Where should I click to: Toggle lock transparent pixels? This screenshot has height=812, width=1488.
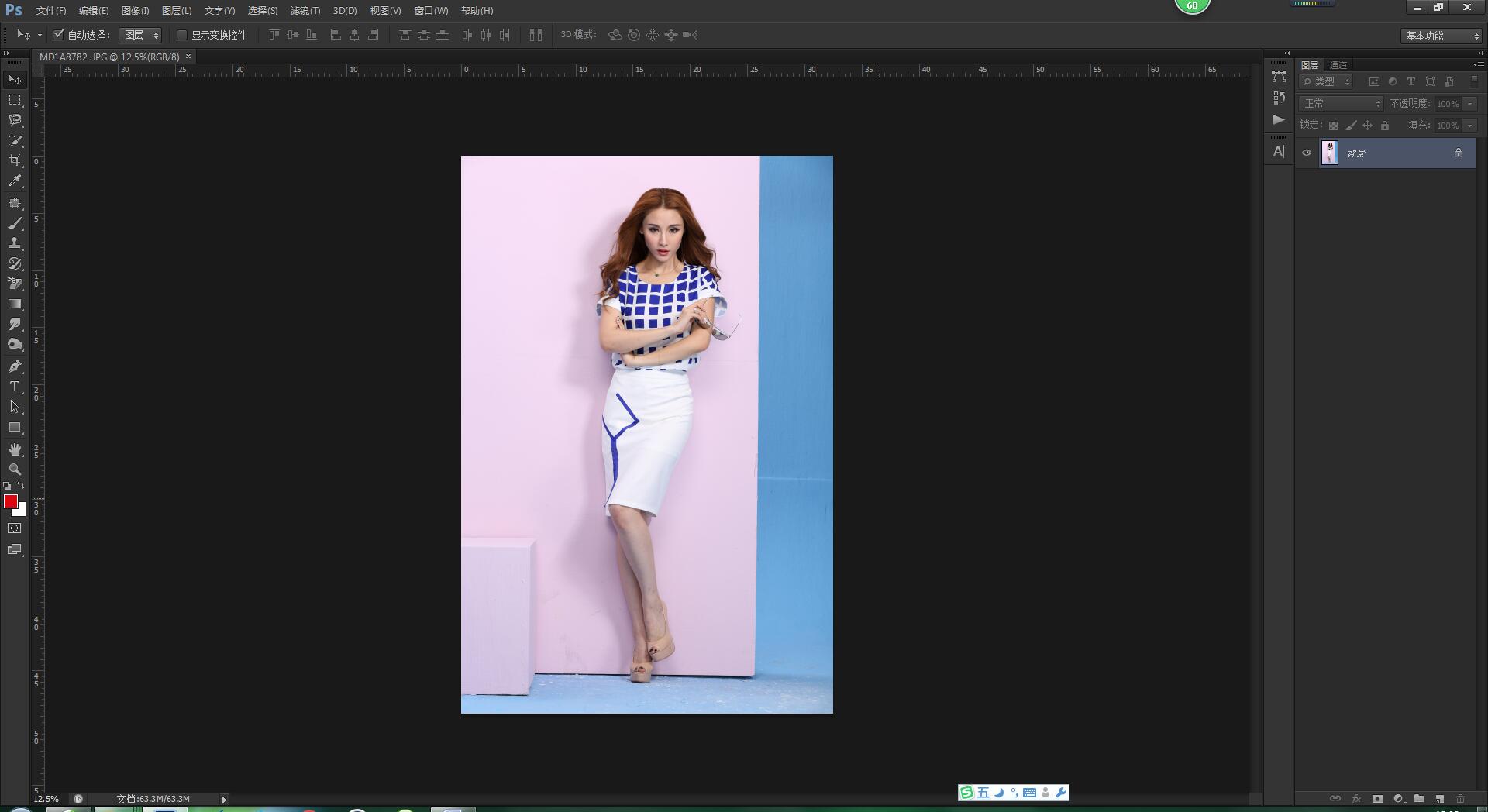(x=1333, y=126)
